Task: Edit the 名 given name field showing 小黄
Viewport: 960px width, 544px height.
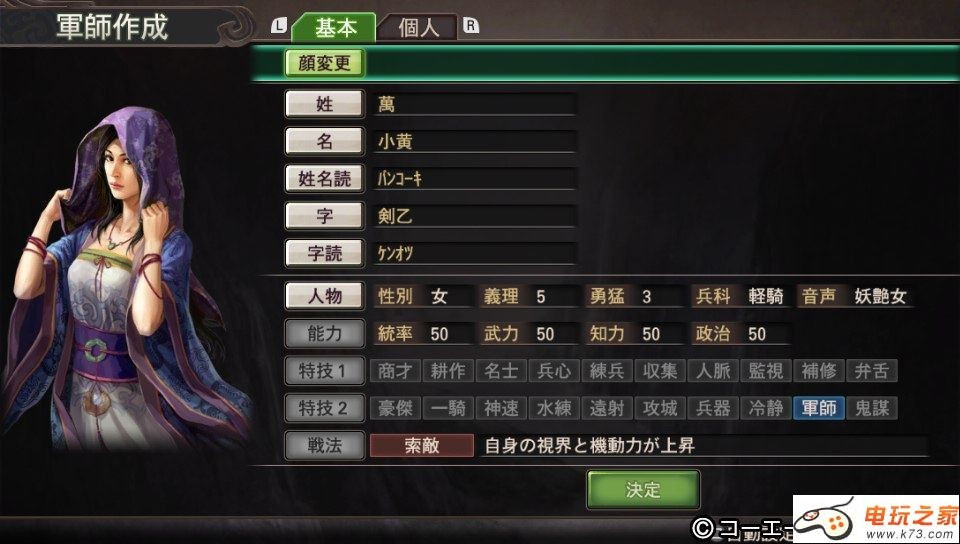Action: tap(474, 142)
